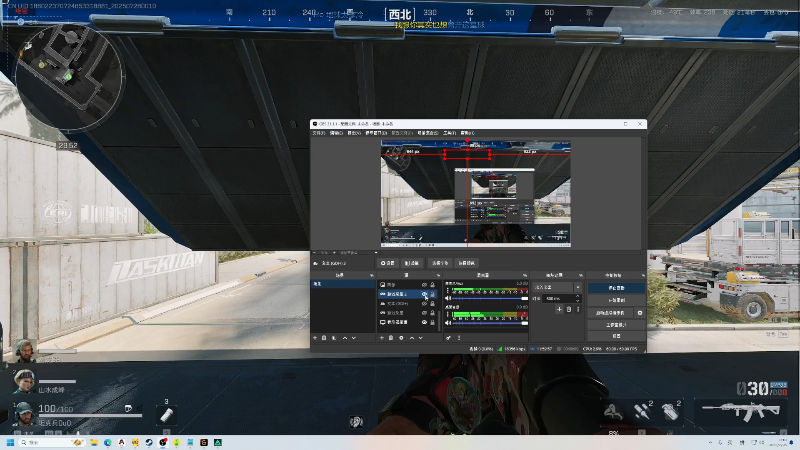The width and height of the screenshot is (800, 450).
Task: Open first mixer channel options dots beside meter
Action: coord(448,290)
